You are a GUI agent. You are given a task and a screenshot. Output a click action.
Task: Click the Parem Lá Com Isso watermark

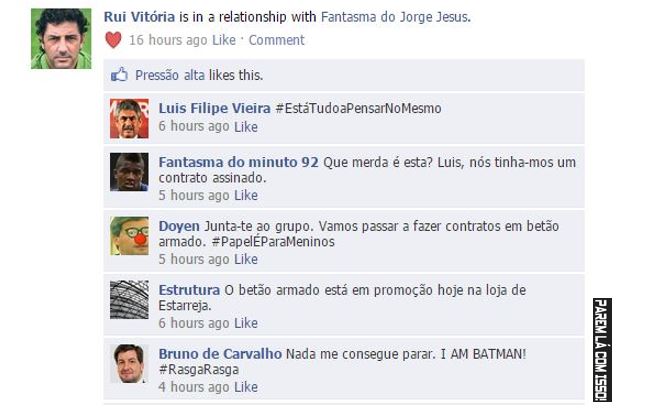click(x=602, y=350)
